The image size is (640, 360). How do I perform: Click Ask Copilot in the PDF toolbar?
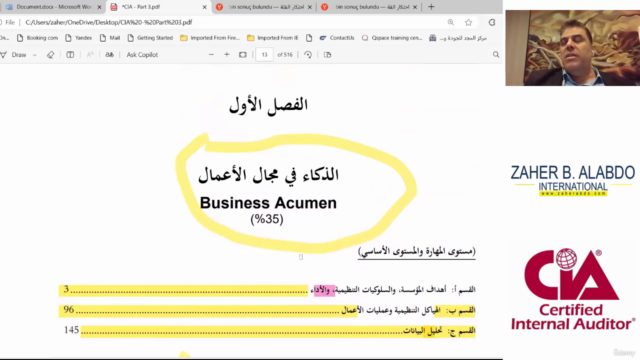(x=142, y=55)
